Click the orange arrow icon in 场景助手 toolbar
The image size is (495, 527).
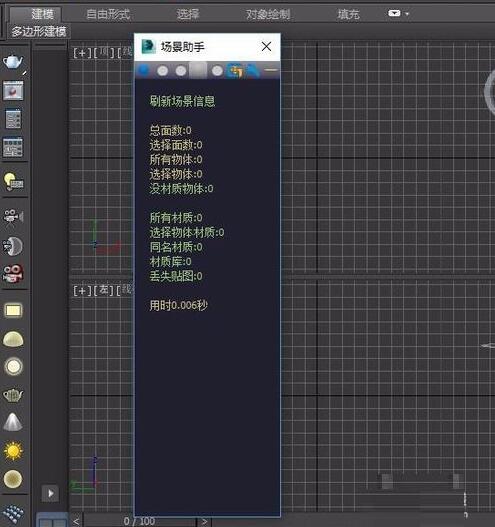pos(235,71)
